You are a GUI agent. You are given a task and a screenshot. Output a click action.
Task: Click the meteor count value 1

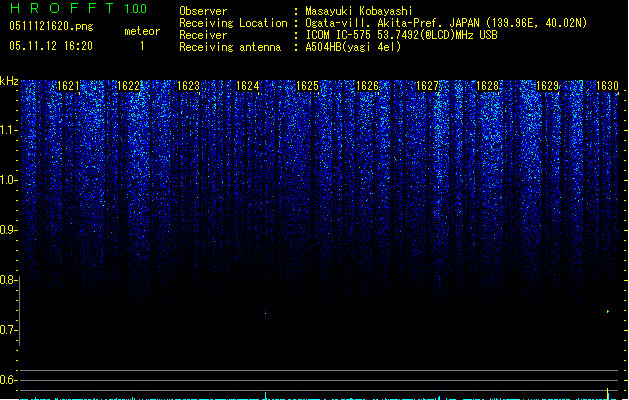[x=142, y=46]
